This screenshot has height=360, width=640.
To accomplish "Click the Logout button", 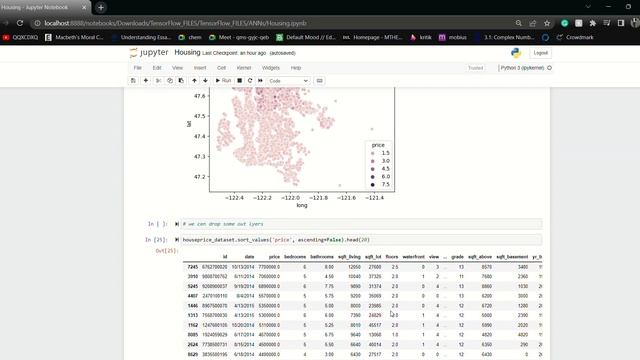I will click(540, 53).
